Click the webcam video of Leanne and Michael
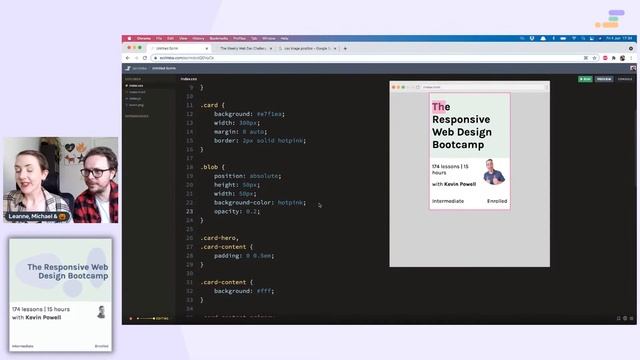This screenshot has width=640, height=360. [x=61, y=180]
